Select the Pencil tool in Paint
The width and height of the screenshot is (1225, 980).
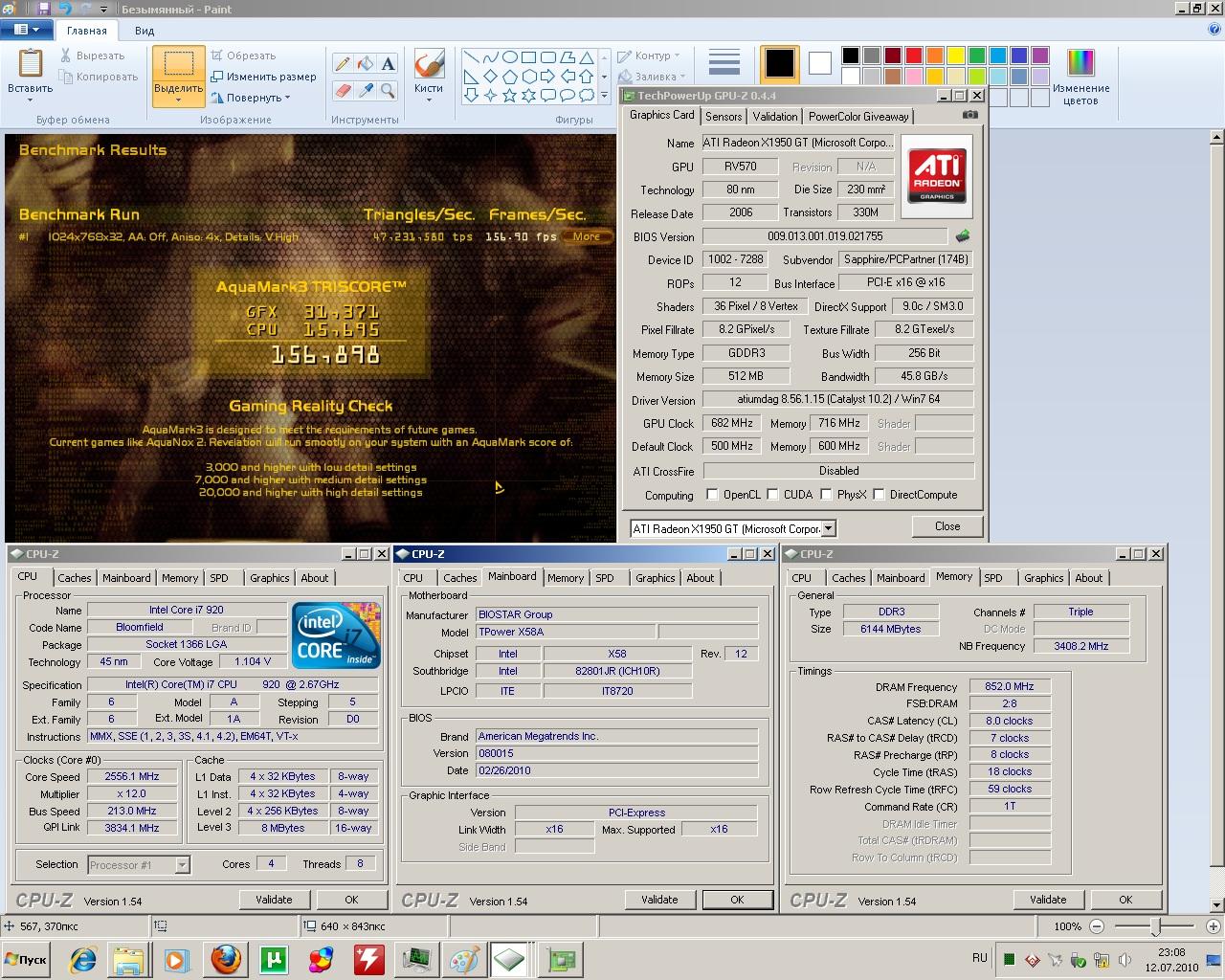(342, 64)
